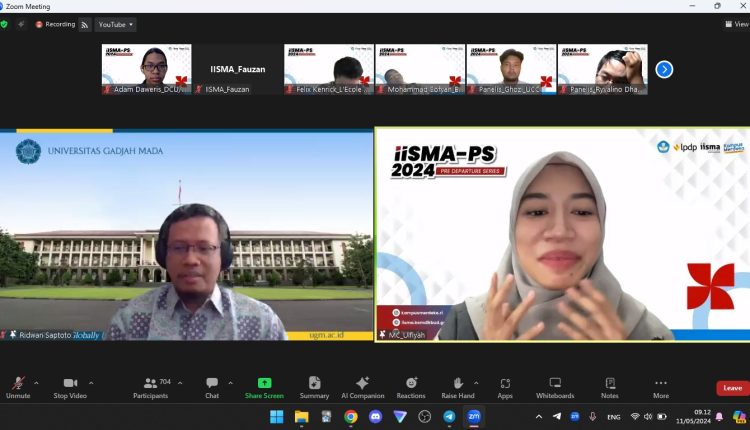Open Whiteboards
Image resolution: width=750 pixels, height=430 pixels.
555,388
